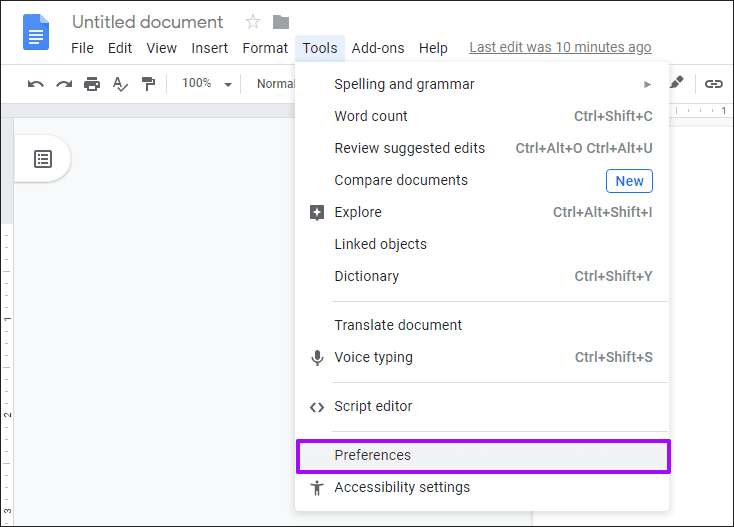734x527 pixels.
Task: Open Script editor menu item
Action: tap(482, 406)
